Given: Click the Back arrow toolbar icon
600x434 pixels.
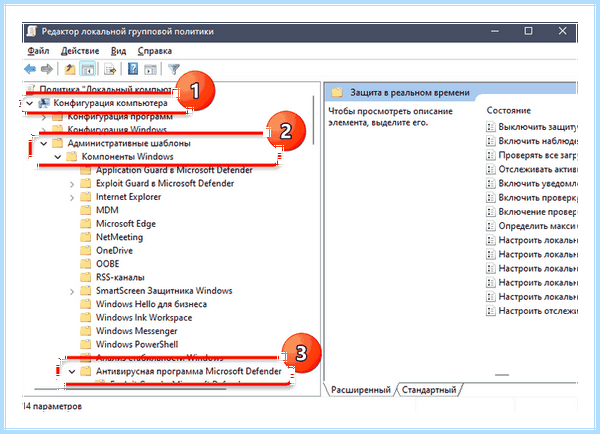Looking at the screenshot, I should pyautogui.click(x=30, y=69).
